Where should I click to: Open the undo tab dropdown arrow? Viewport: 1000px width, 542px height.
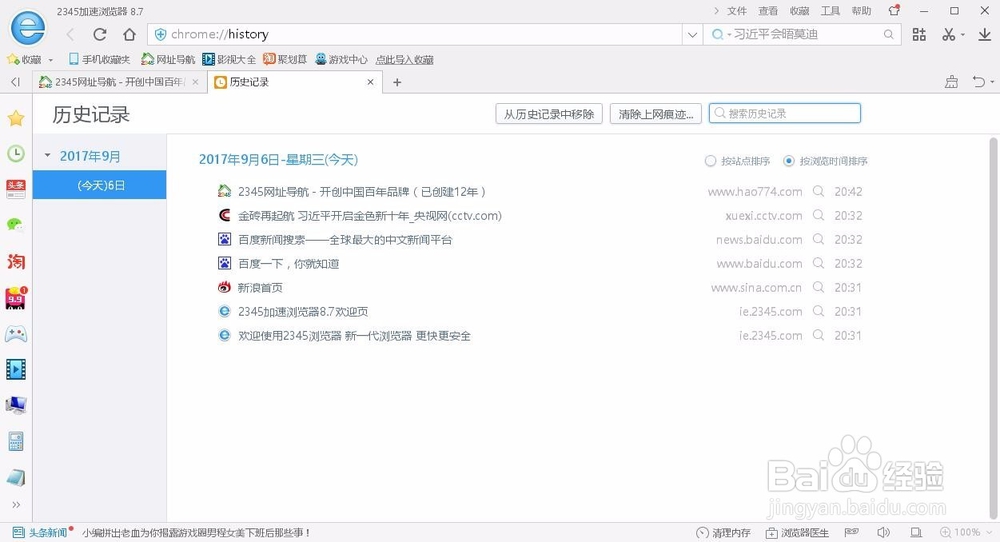coord(992,82)
